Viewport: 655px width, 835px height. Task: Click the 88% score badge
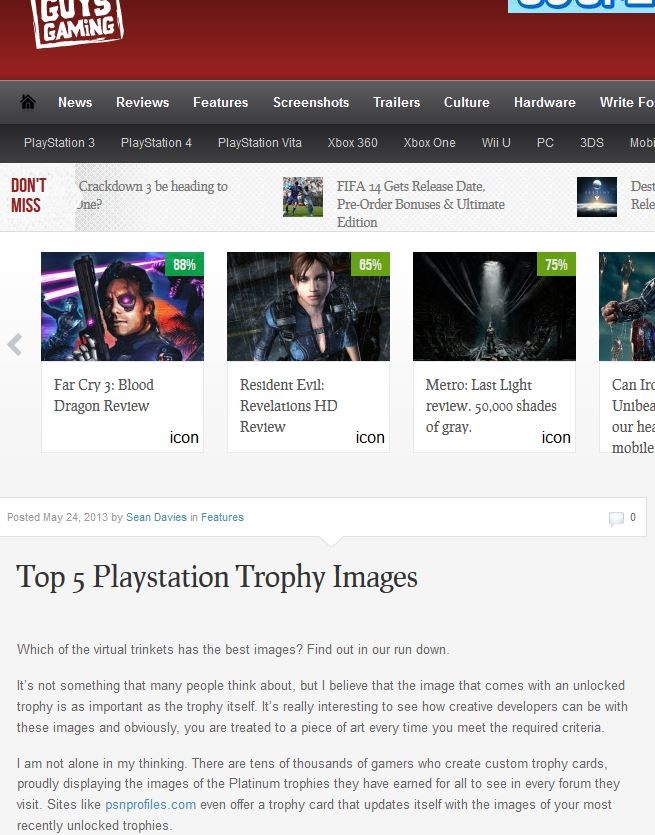(x=184, y=264)
